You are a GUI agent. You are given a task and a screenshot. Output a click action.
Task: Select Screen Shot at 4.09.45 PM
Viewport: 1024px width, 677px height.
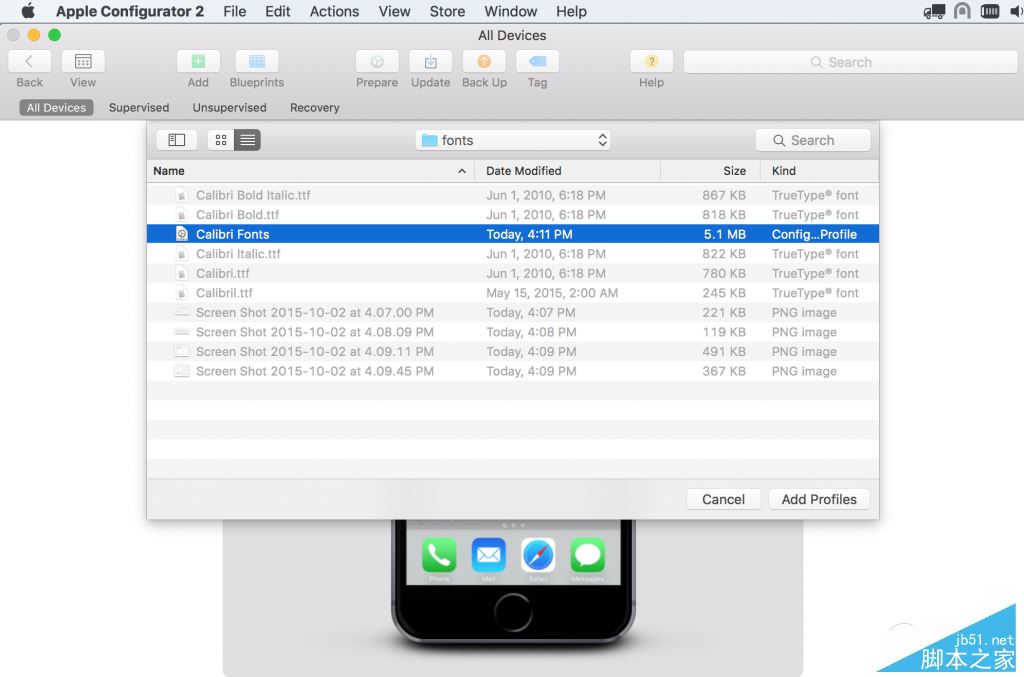(x=513, y=371)
